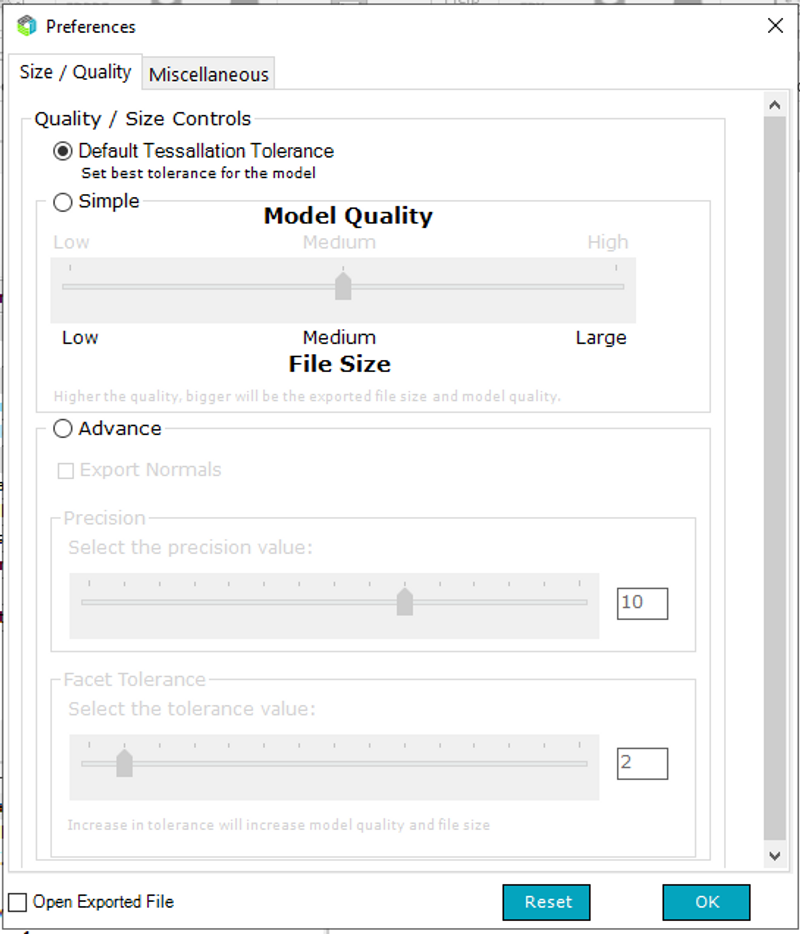Click the Reset button

coord(546,902)
